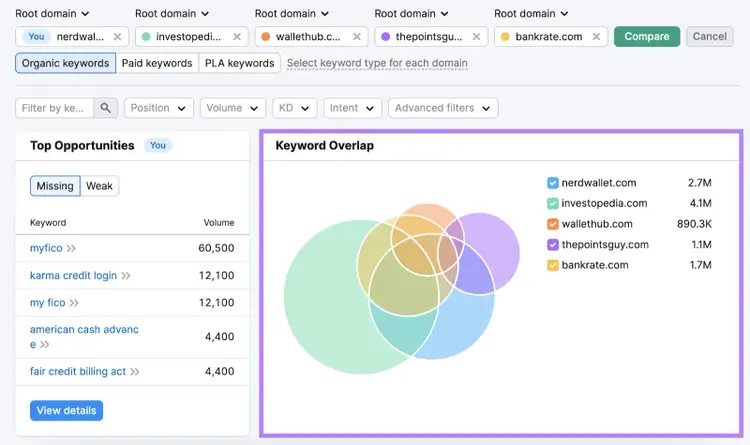Remove the investopedia domain with X

point(237,37)
